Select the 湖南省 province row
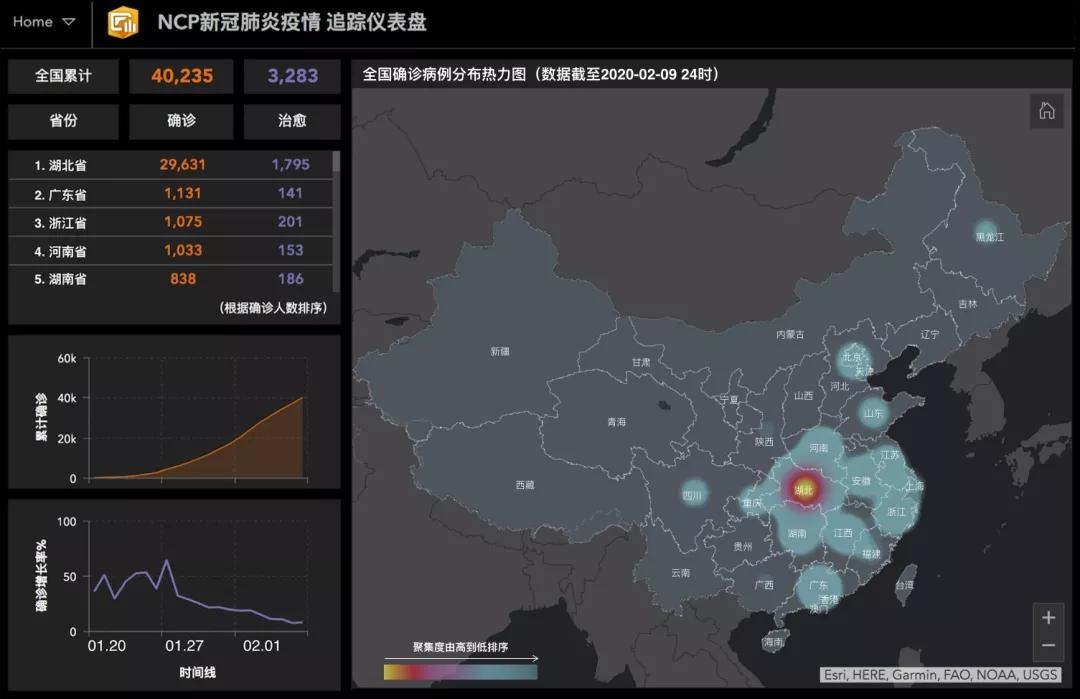The width and height of the screenshot is (1080, 699). [170, 279]
